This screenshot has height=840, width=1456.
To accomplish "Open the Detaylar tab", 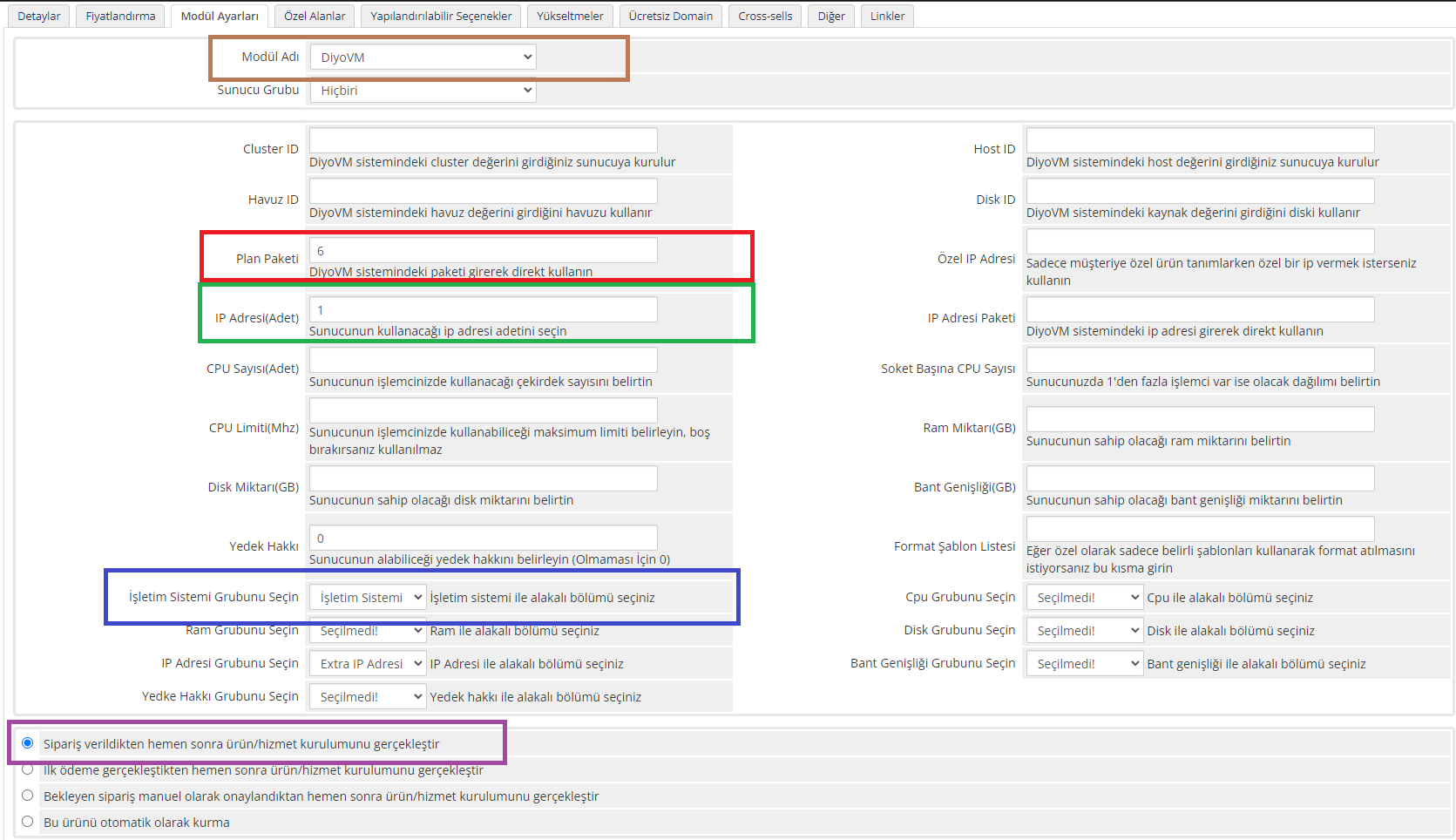I will pos(39,16).
